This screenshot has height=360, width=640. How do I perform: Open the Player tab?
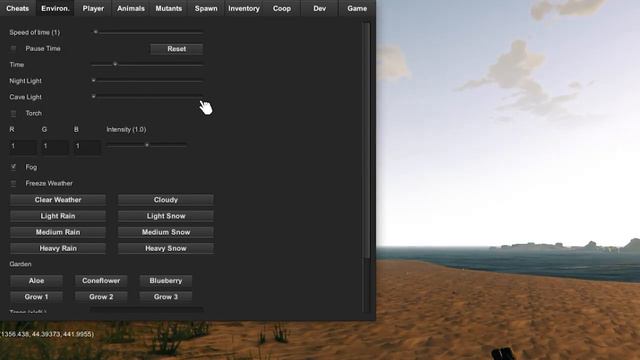click(x=93, y=8)
